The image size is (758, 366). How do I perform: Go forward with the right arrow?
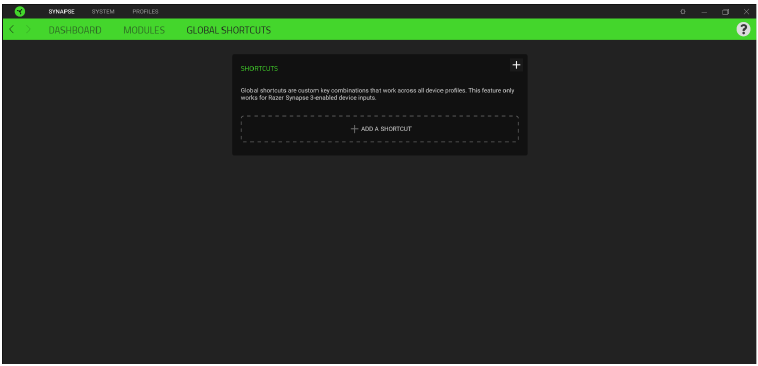coord(28,29)
